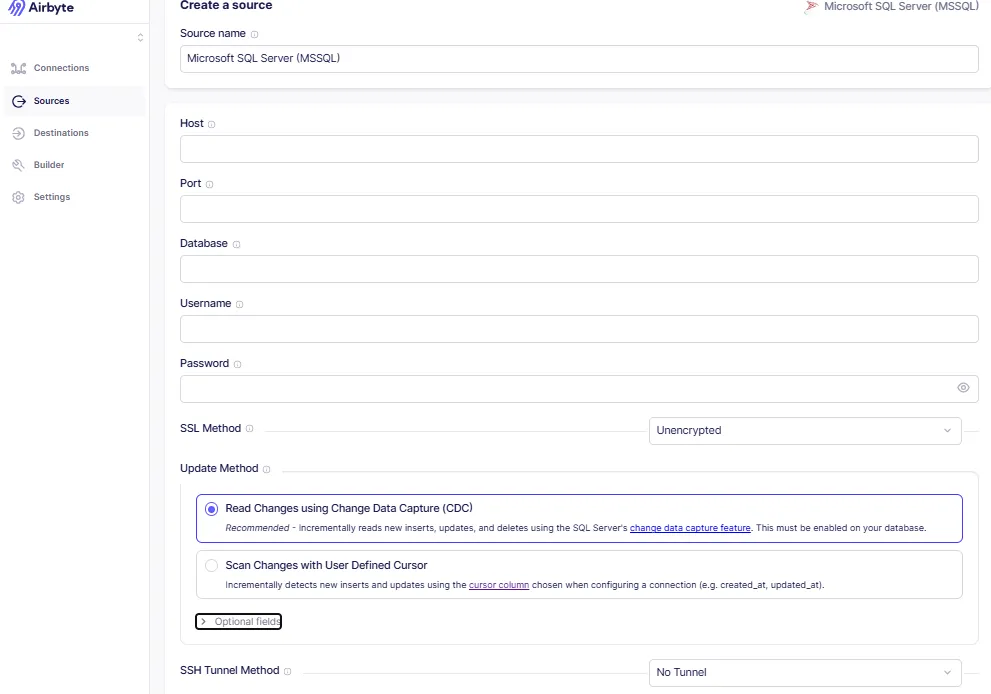
Task: Click the SSL Method info icon
Action: click(250, 429)
